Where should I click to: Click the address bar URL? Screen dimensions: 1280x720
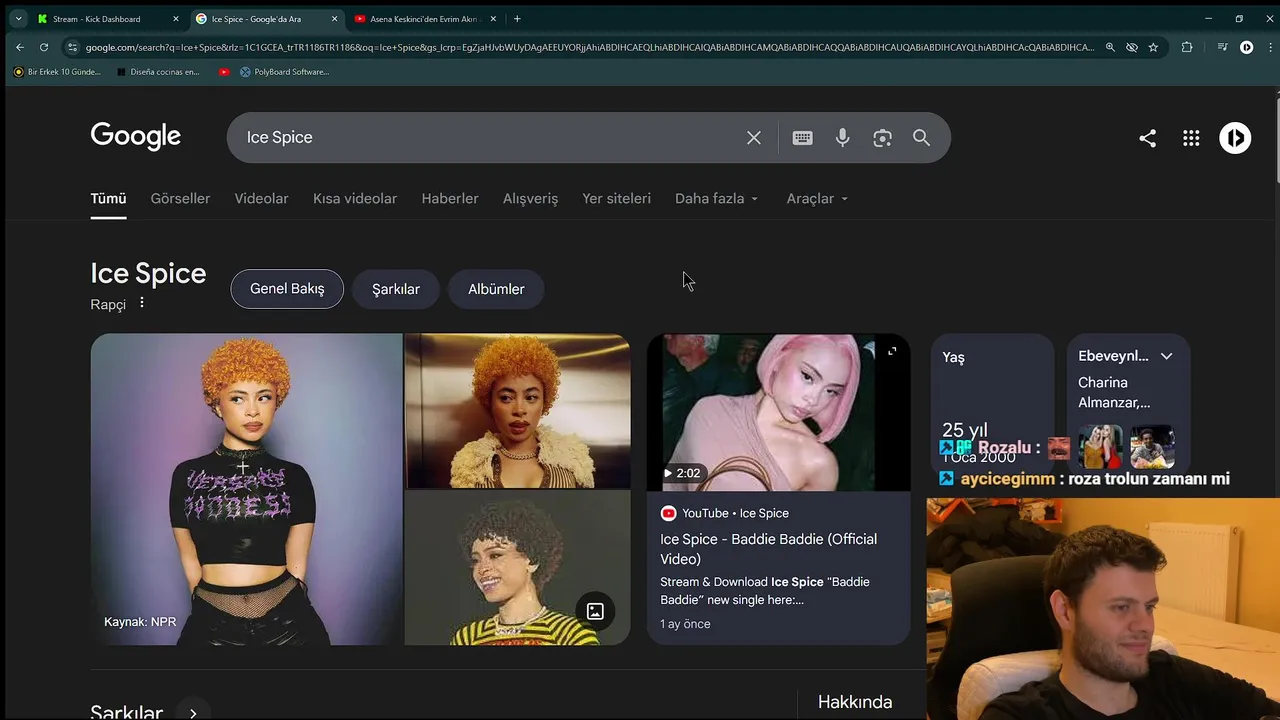tap(590, 47)
